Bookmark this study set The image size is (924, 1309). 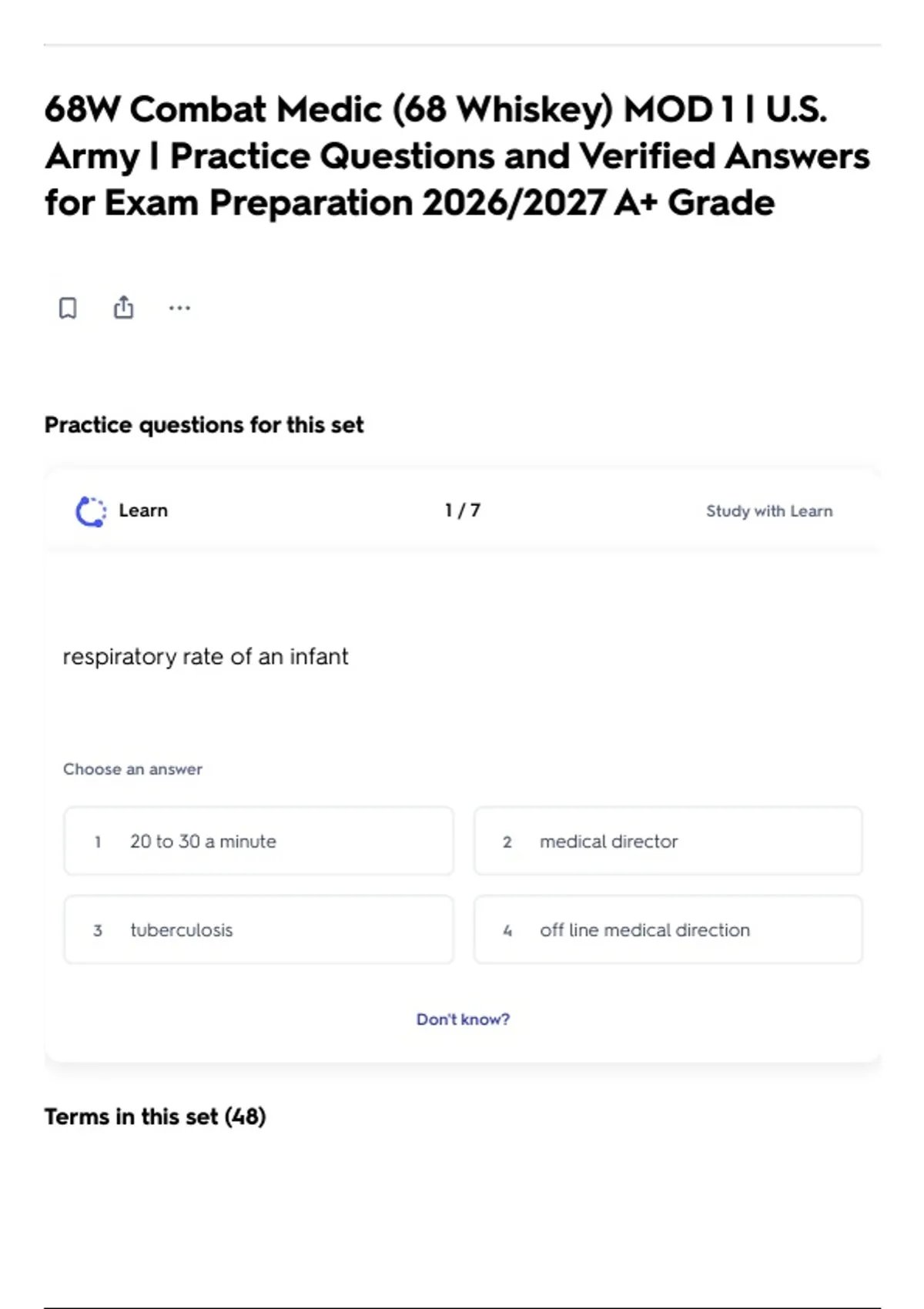click(68, 308)
